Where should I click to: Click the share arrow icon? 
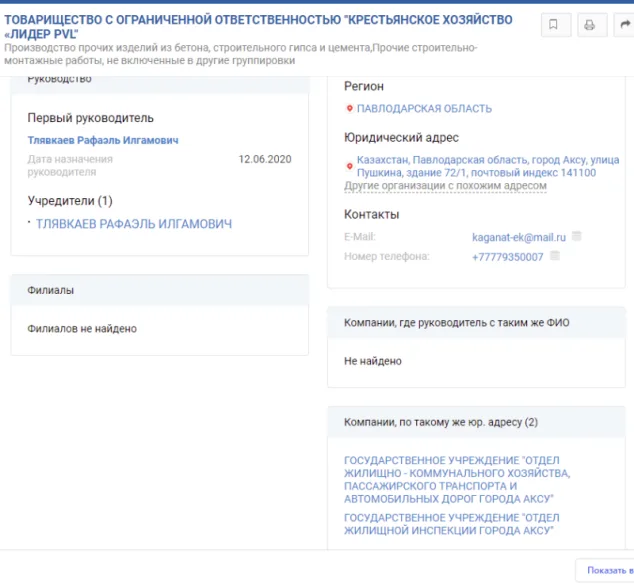[624, 26]
